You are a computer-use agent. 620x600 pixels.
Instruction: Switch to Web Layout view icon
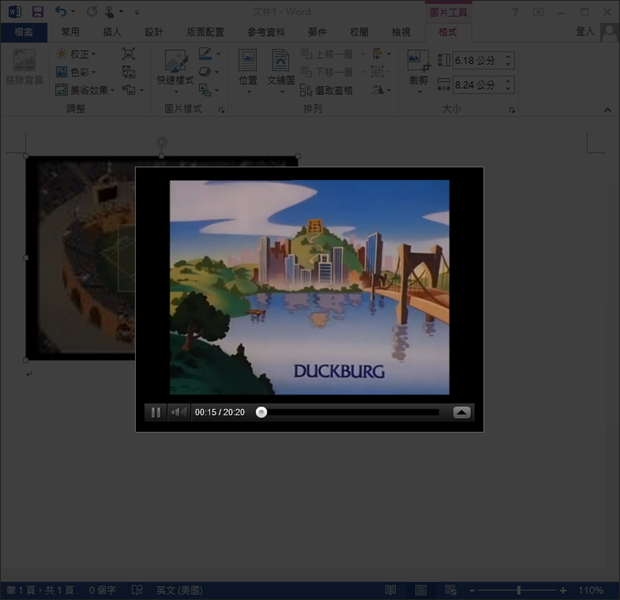click(451, 591)
